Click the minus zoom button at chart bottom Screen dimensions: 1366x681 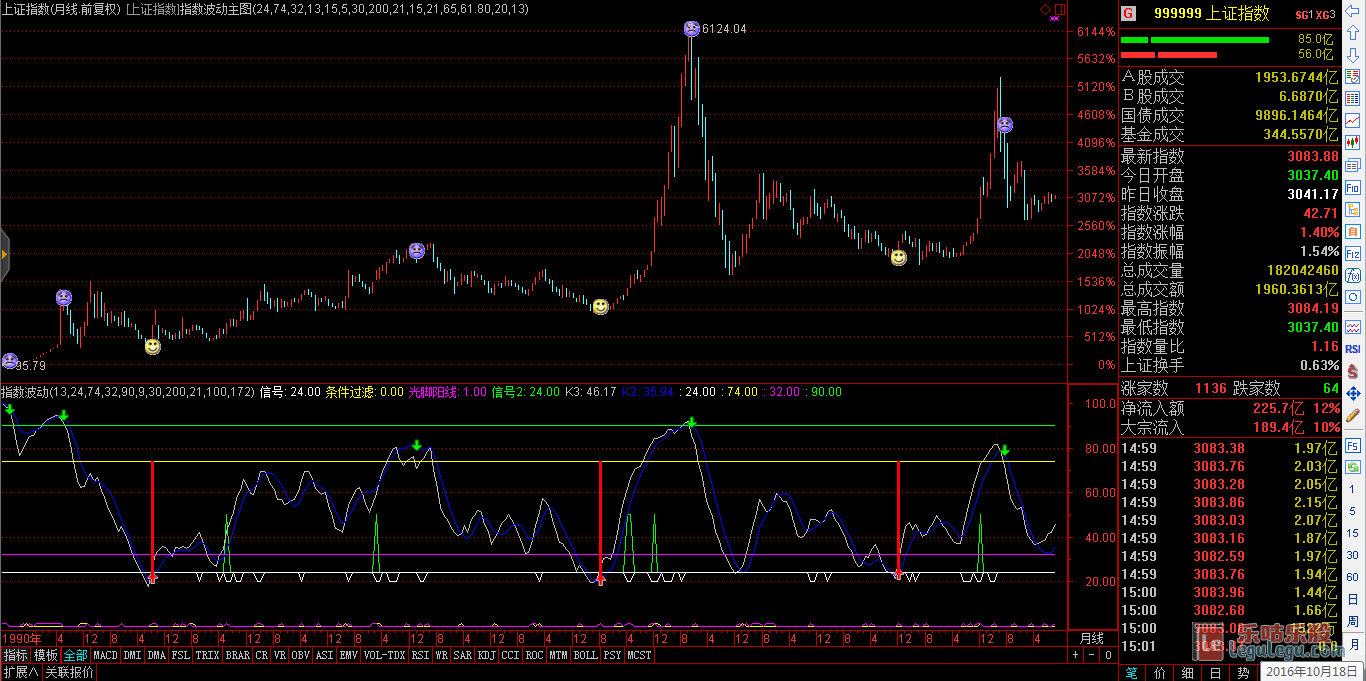[x=1092, y=655]
